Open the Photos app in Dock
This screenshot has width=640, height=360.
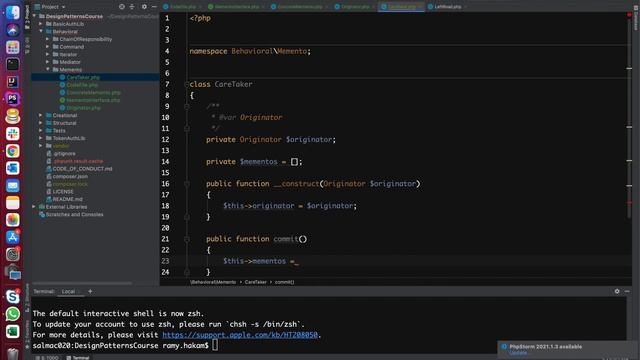pyautogui.click(x=13, y=220)
